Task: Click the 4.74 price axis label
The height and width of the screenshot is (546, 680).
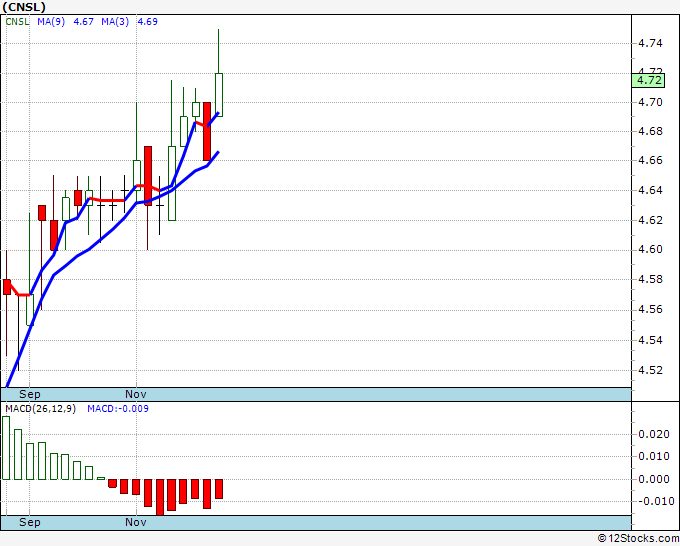Action: (651, 43)
